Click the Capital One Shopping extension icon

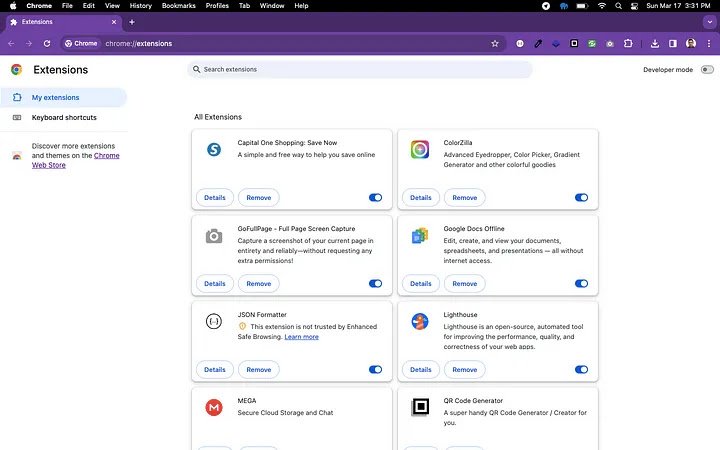(214, 149)
